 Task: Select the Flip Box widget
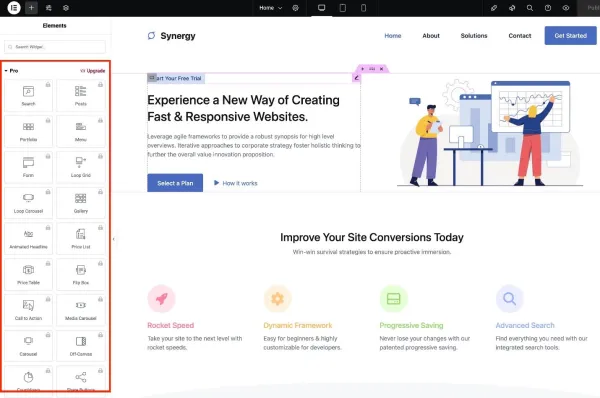click(81, 274)
